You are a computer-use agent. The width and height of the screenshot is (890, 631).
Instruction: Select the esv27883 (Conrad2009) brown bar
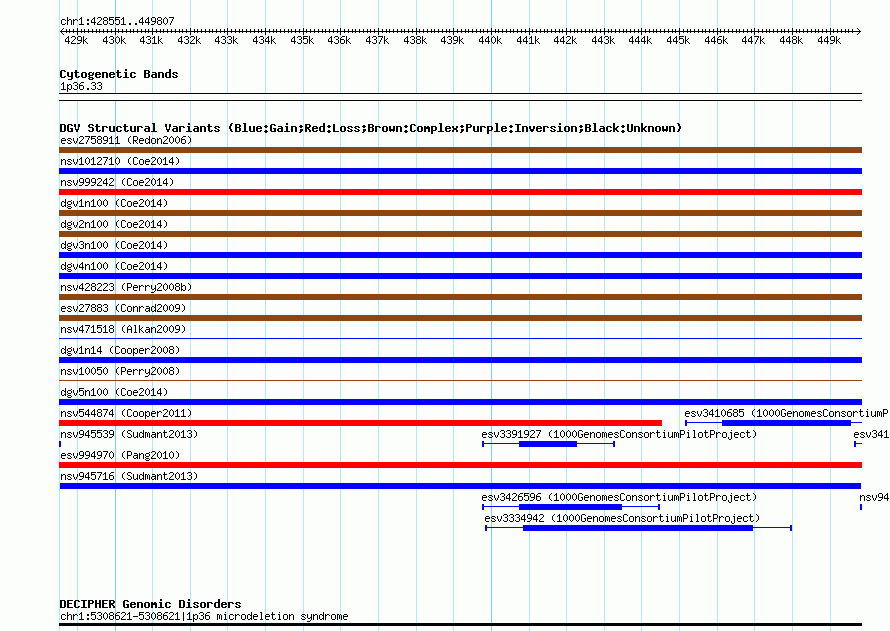point(460,318)
